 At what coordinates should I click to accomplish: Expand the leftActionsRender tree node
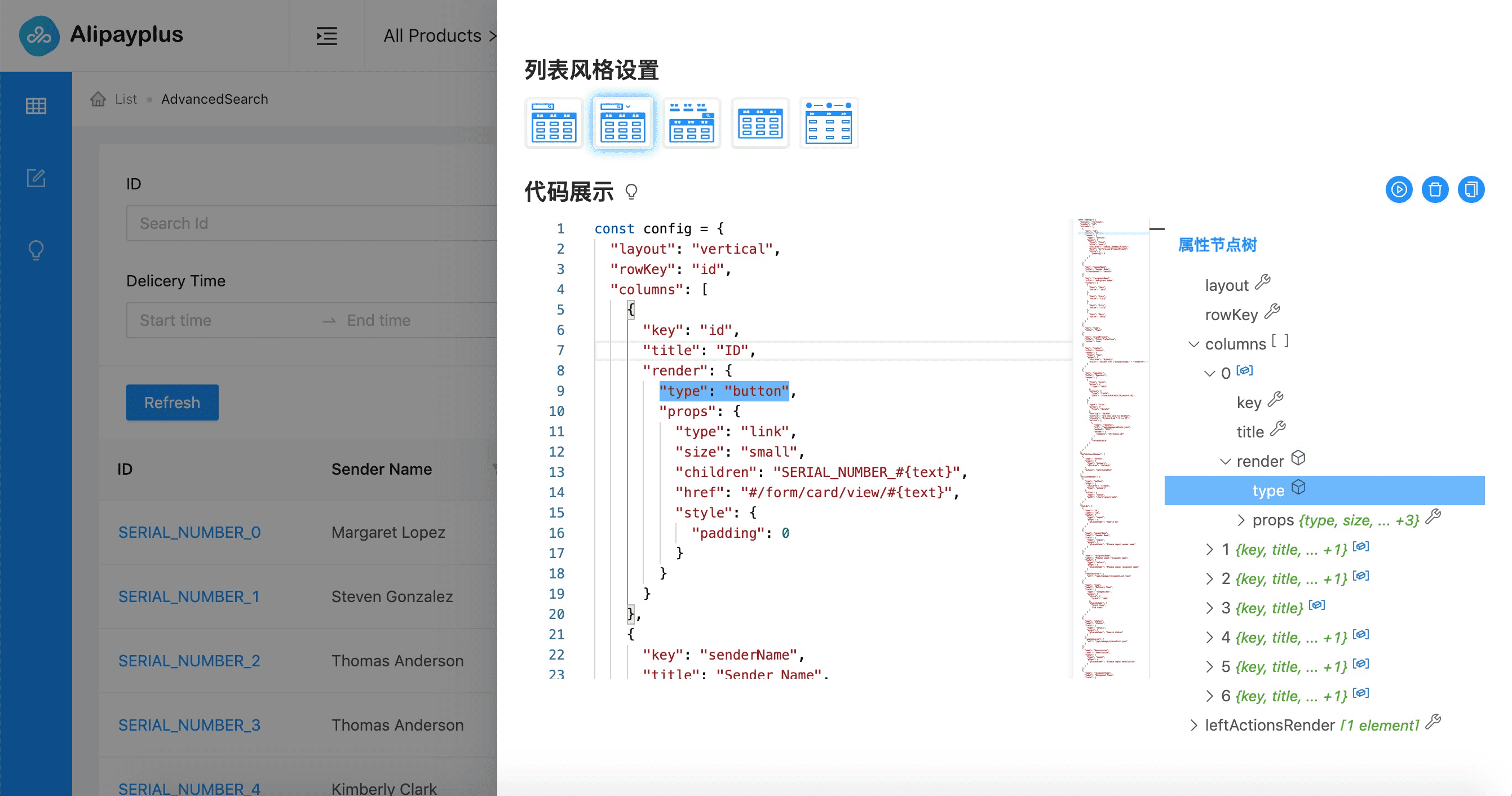click(x=1193, y=725)
